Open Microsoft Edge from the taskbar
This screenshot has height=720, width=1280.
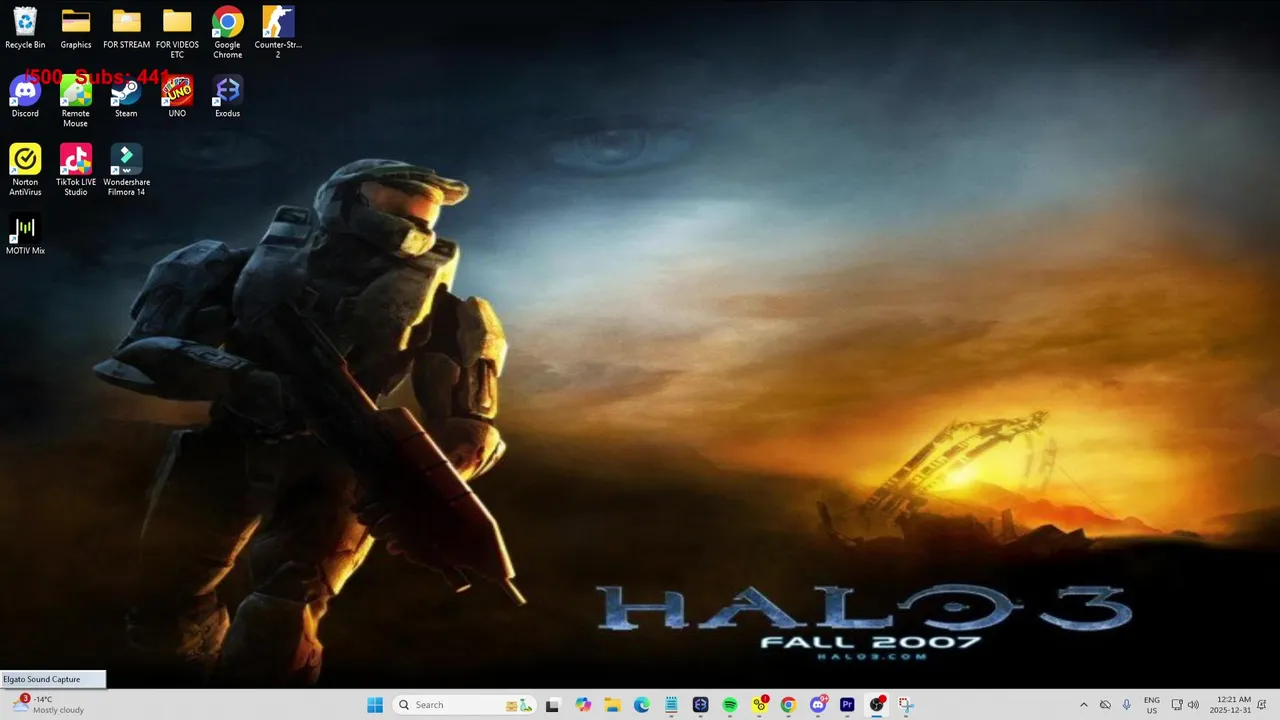[642, 705]
